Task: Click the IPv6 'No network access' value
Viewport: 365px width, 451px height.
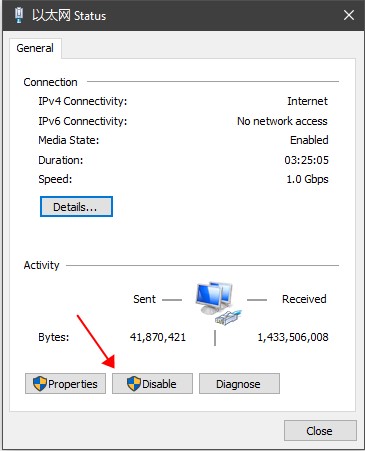Action: click(x=282, y=121)
